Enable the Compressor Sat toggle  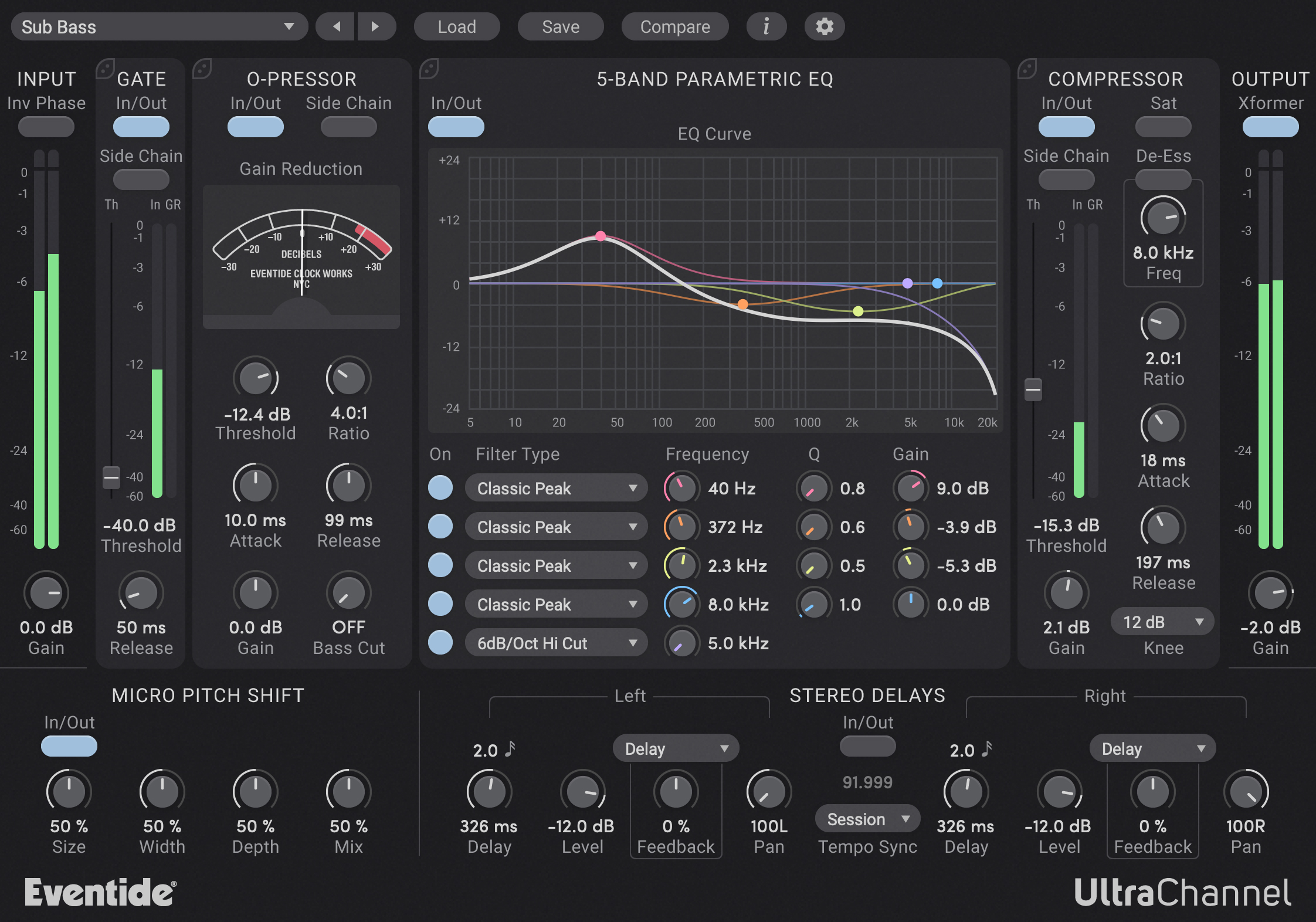coord(1163,126)
